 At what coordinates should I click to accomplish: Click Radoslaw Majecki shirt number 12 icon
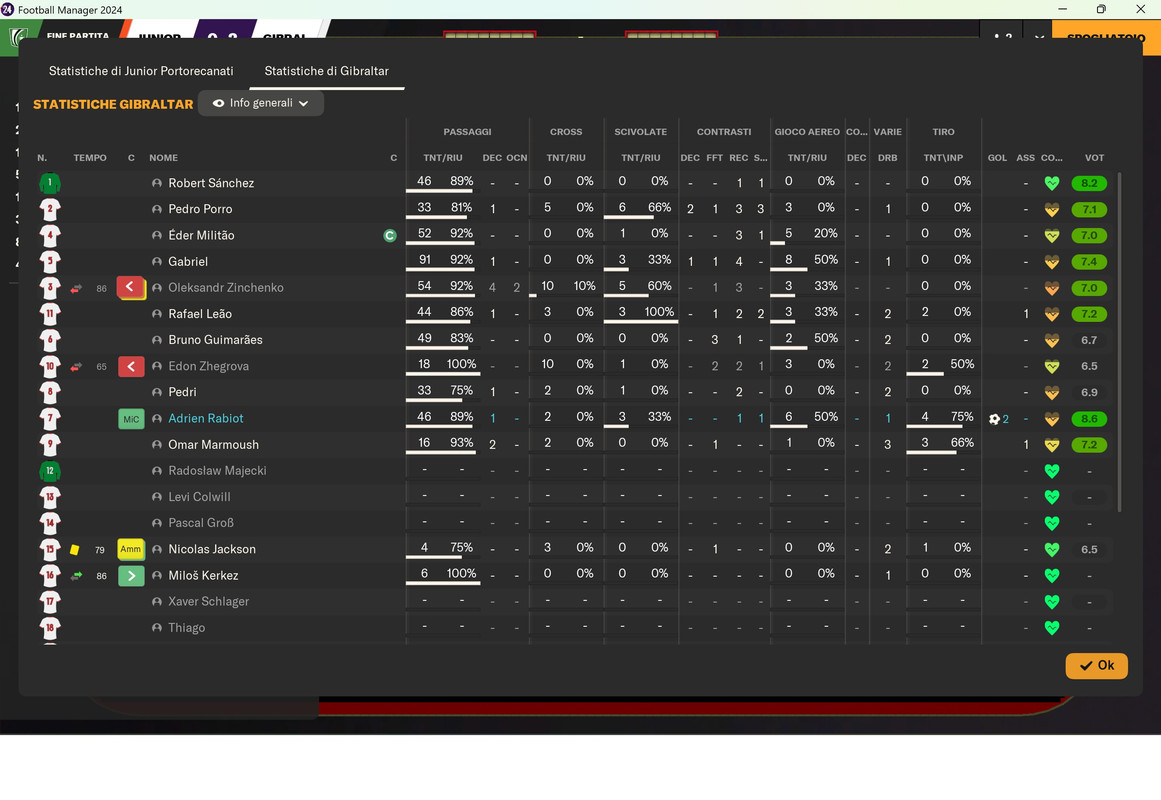tap(50, 471)
